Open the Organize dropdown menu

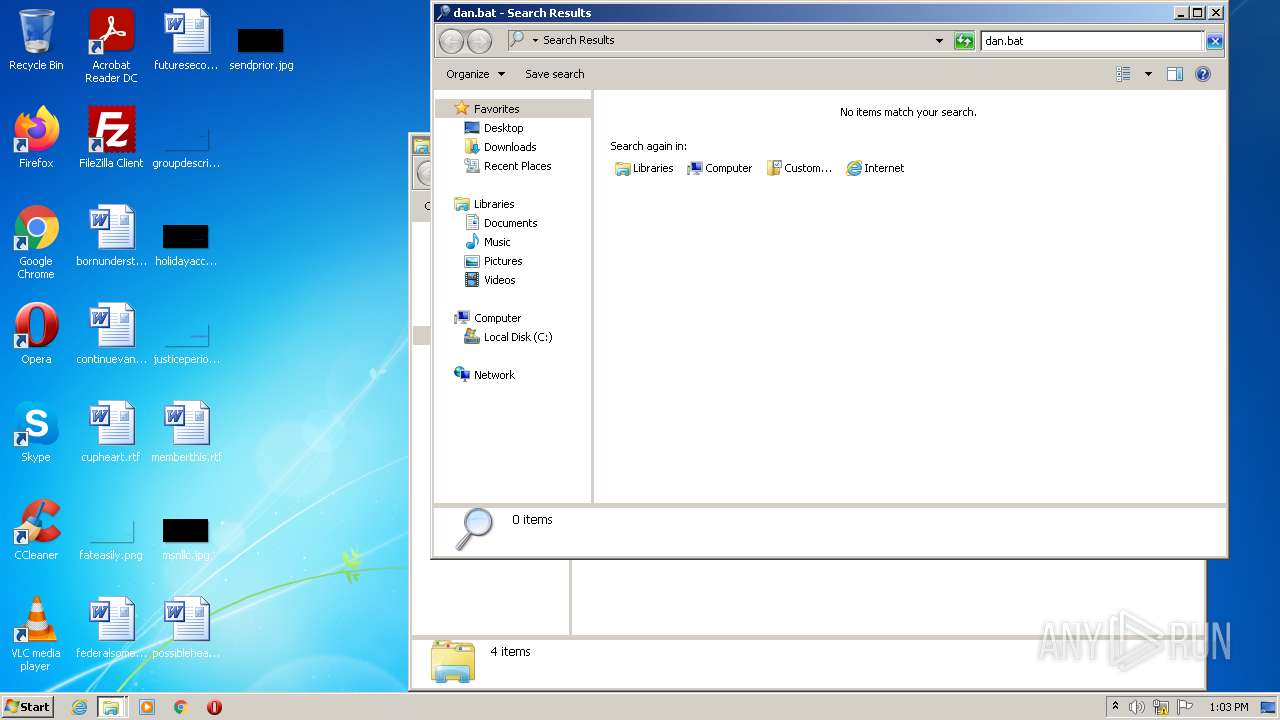click(475, 74)
